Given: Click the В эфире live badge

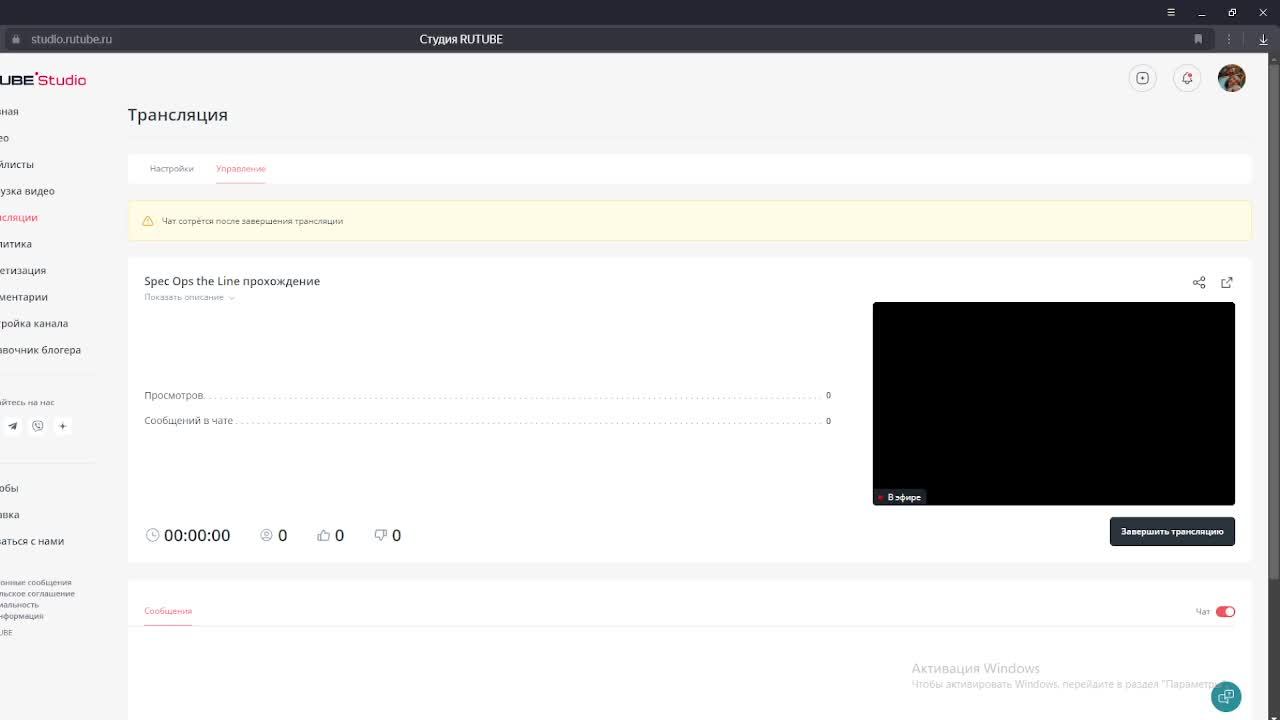Looking at the screenshot, I should (899, 497).
